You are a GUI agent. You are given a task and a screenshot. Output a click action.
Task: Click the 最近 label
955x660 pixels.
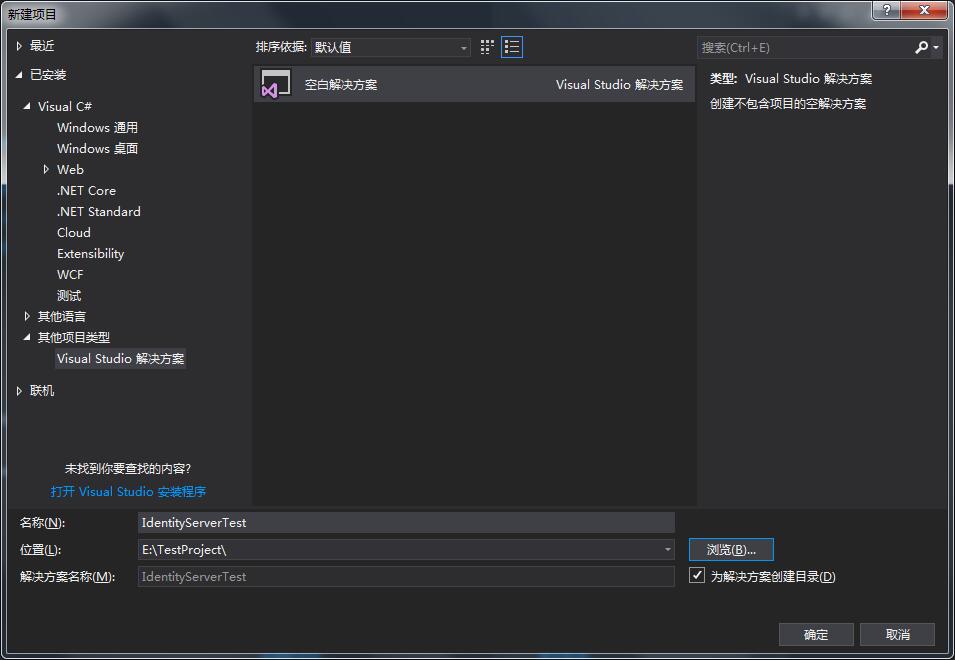coord(42,46)
